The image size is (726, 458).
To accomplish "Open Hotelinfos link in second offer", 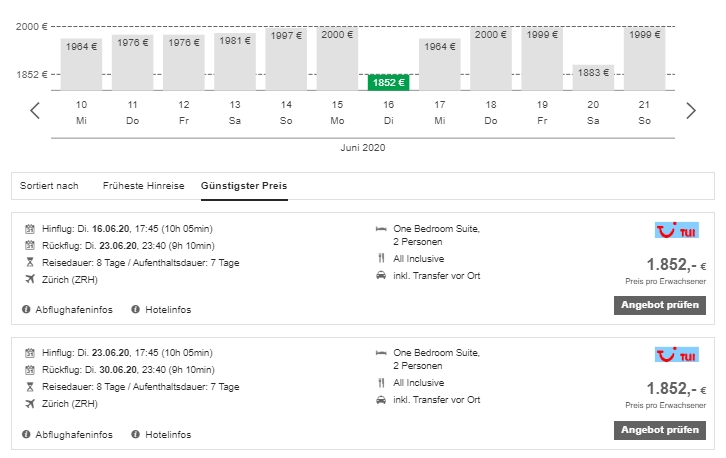I will (167, 435).
